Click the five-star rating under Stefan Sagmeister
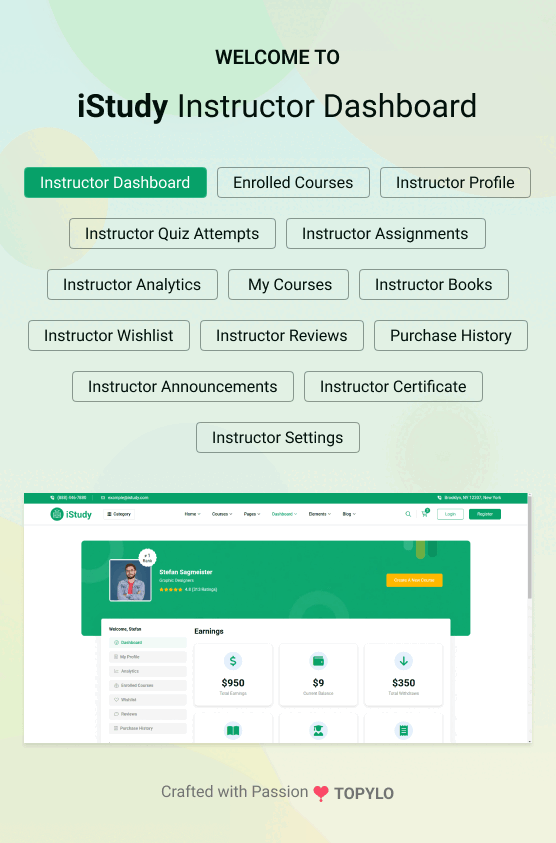556x843 pixels. click(170, 590)
